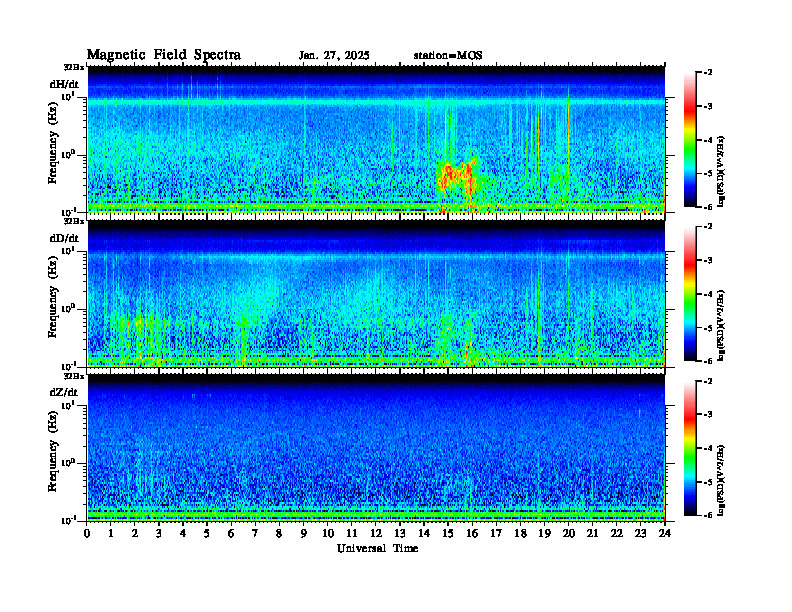This screenshot has height=612, width=792.
Task: Click the "11" hour tick label
Action: (x=352, y=534)
